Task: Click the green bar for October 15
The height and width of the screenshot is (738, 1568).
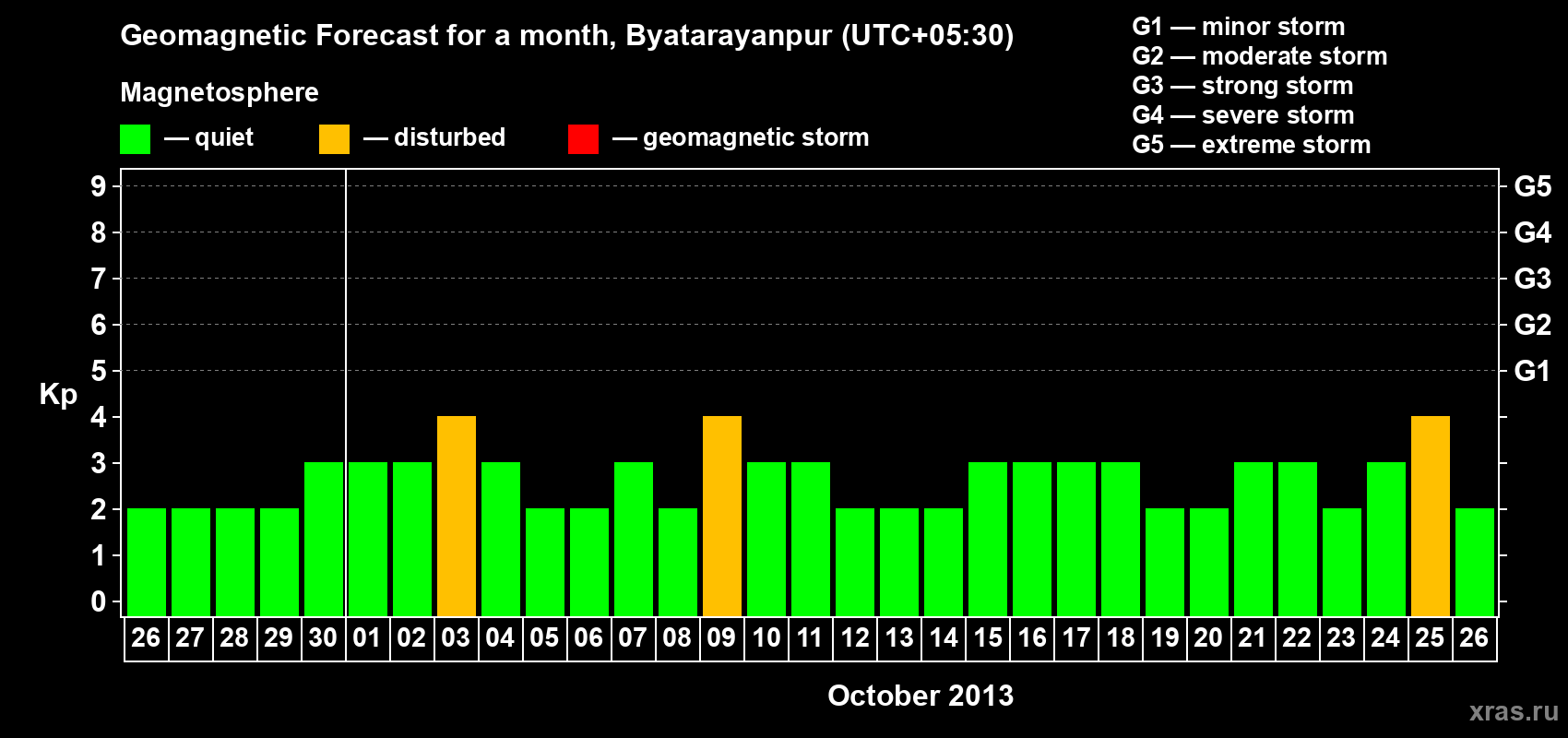Action: [x=988, y=540]
